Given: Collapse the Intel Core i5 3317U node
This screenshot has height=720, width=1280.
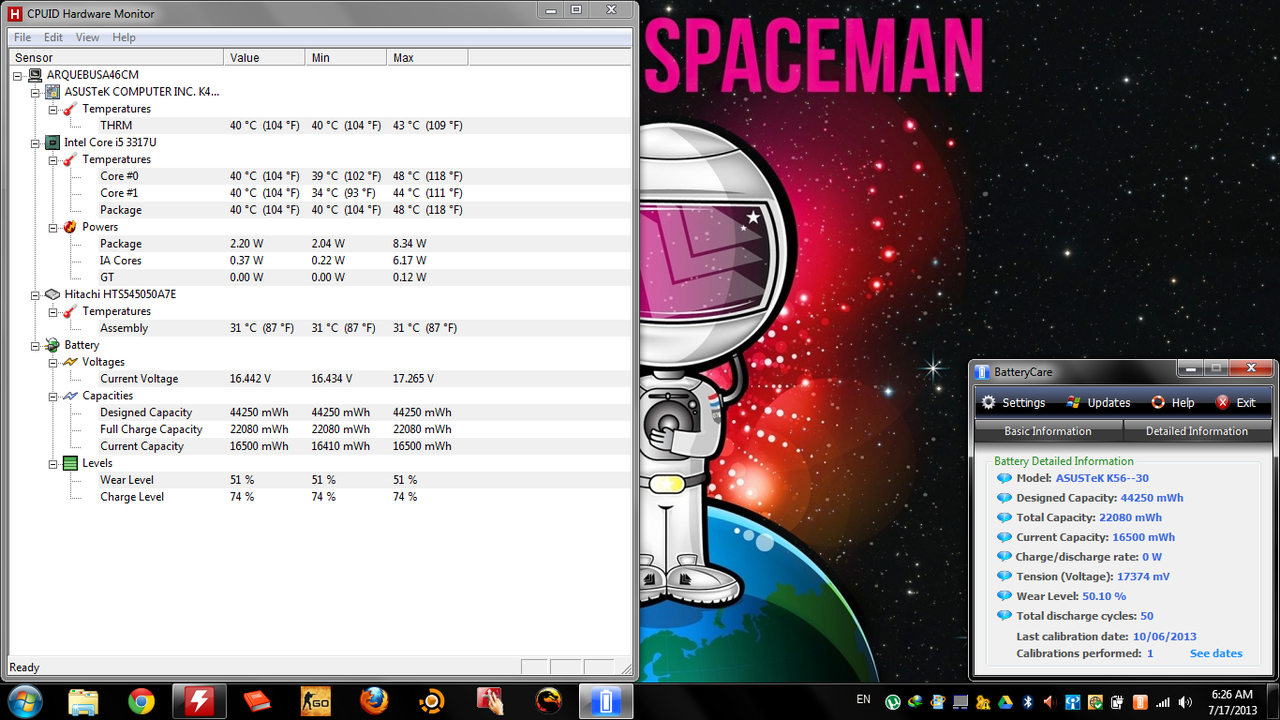Looking at the screenshot, I should click(x=35, y=142).
